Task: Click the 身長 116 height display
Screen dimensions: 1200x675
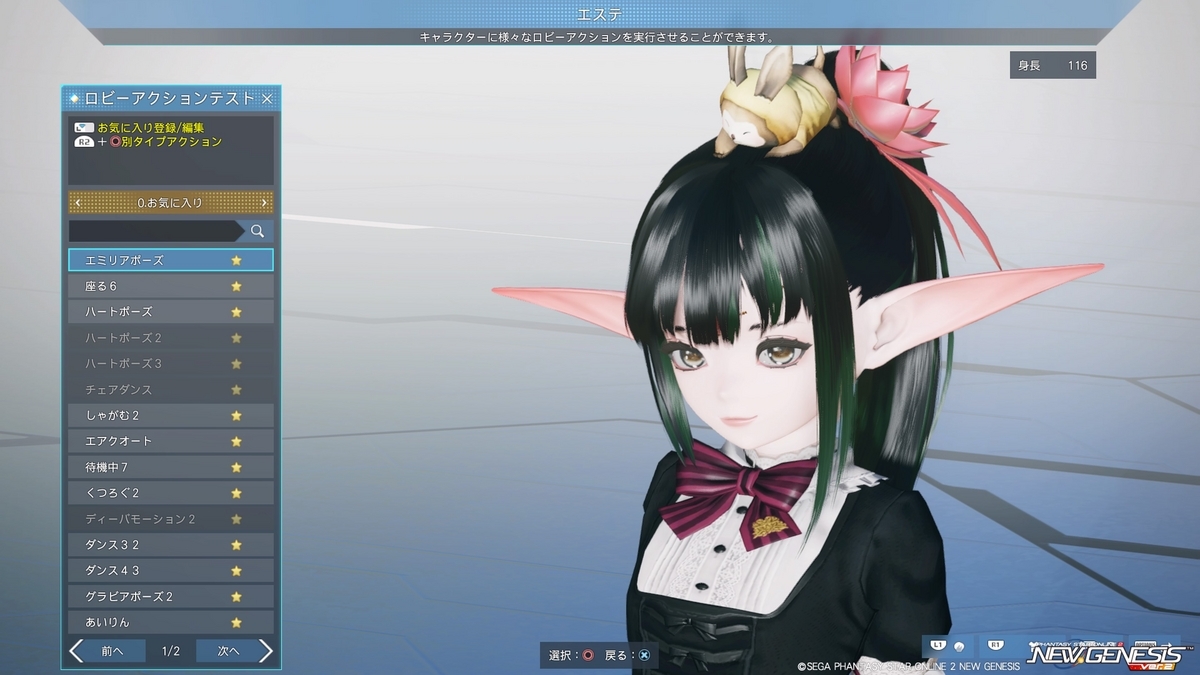Action: [1053, 65]
